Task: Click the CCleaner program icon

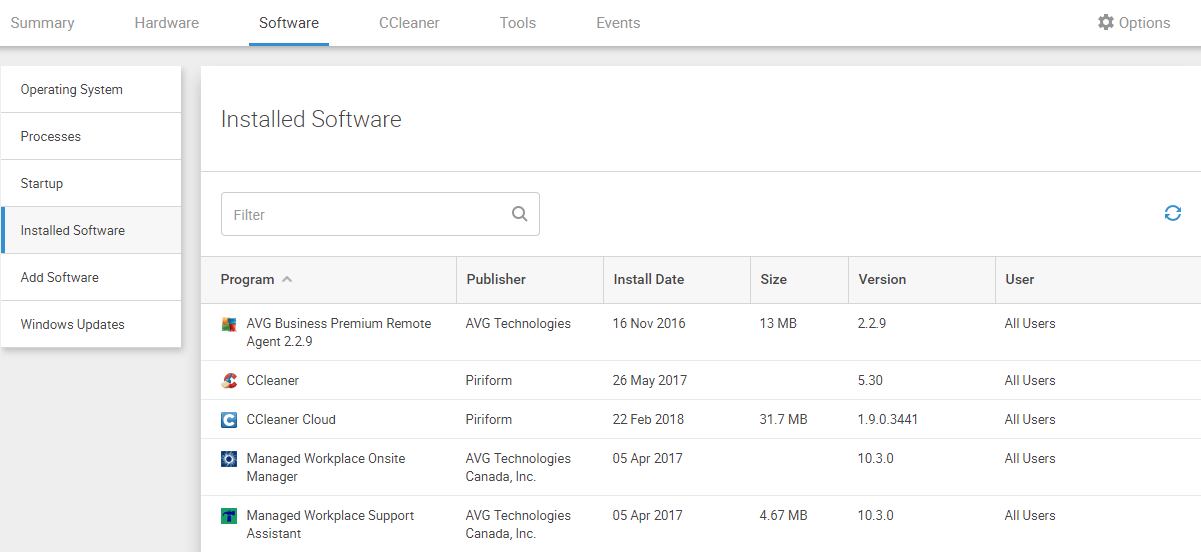Action: tap(229, 381)
